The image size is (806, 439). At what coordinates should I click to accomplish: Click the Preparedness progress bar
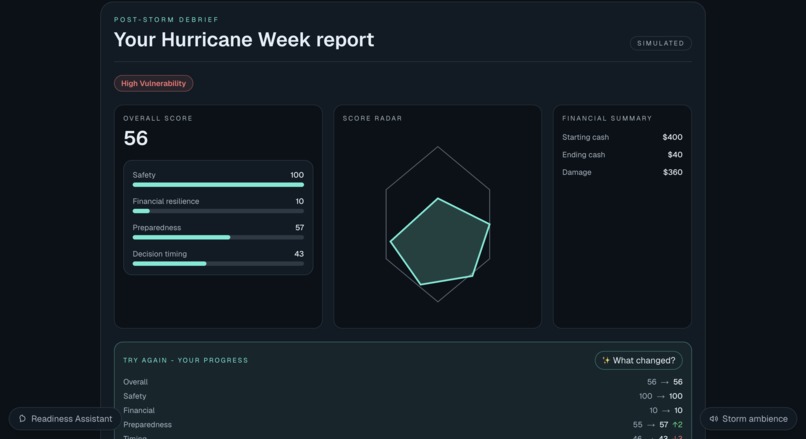tap(218, 237)
